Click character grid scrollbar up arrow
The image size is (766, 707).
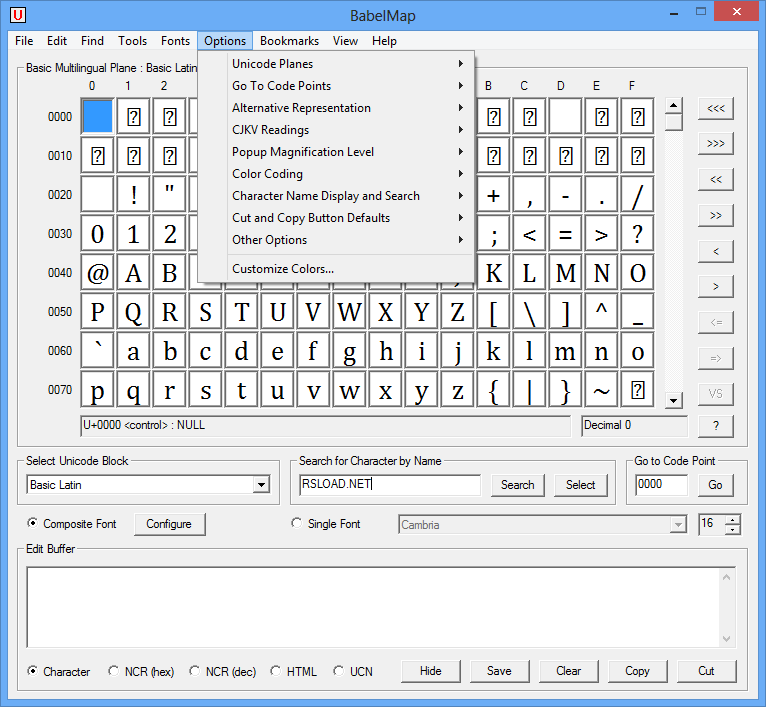point(674,106)
